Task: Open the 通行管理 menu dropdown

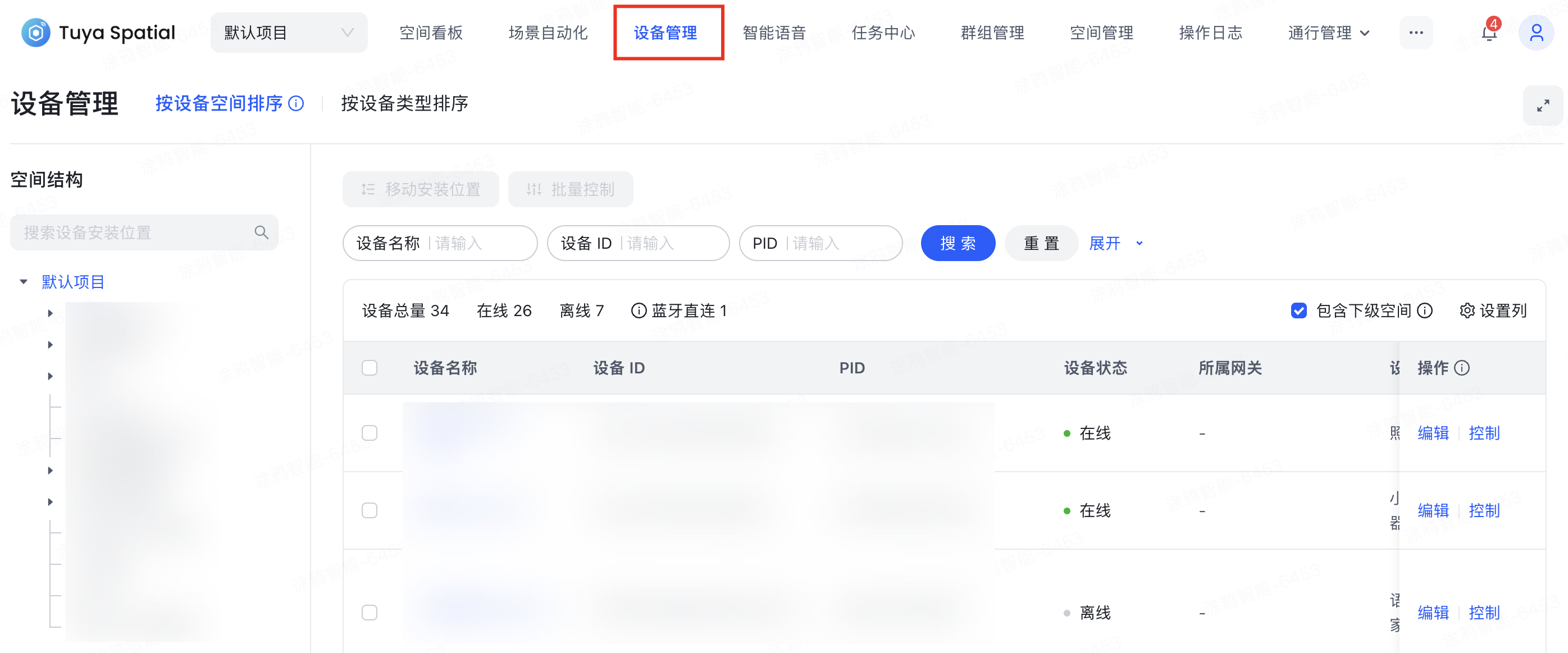Action: (x=1328, y=33)
